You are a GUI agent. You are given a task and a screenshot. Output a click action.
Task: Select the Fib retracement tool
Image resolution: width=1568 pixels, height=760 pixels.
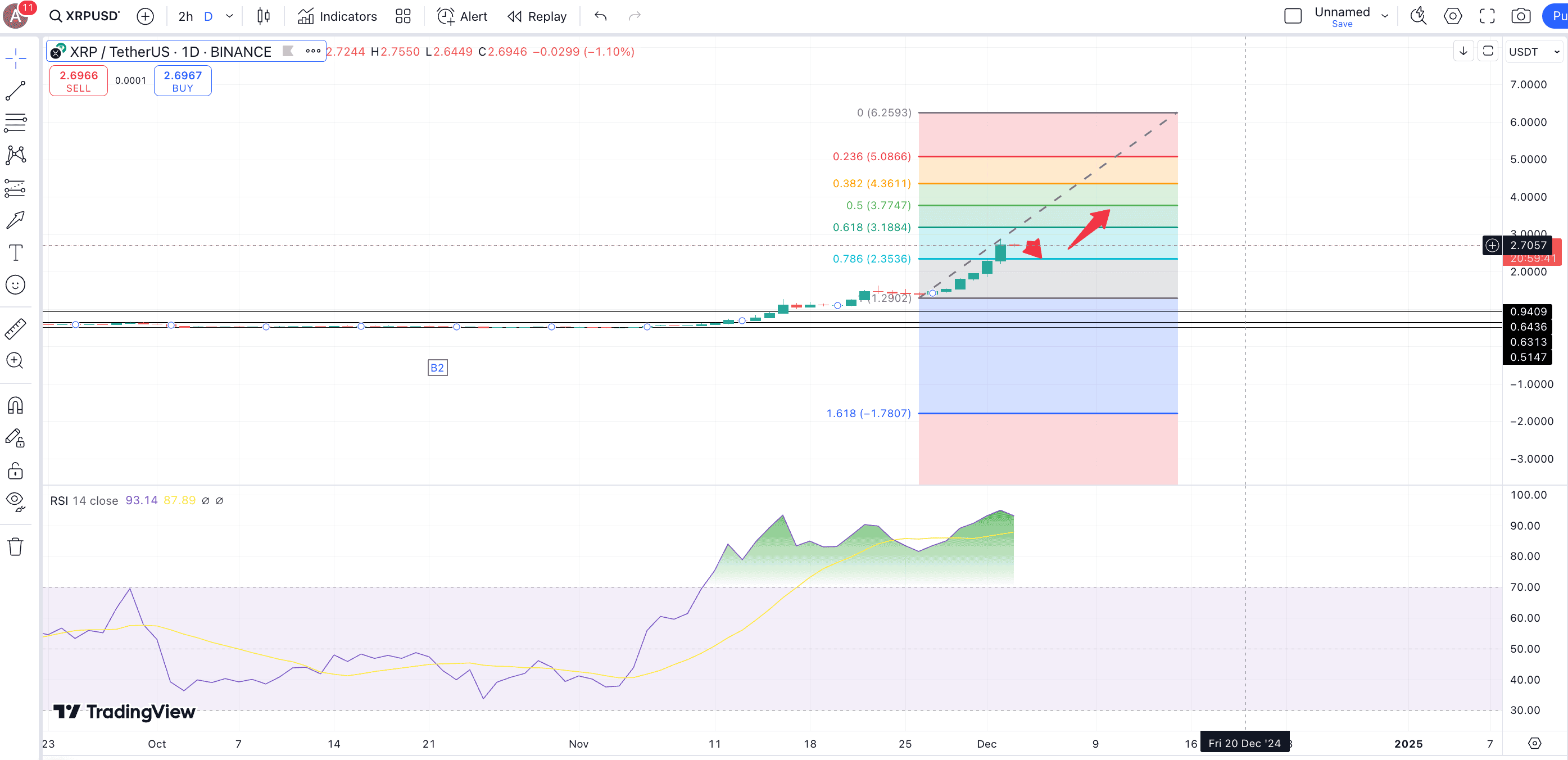coord(15,124)
